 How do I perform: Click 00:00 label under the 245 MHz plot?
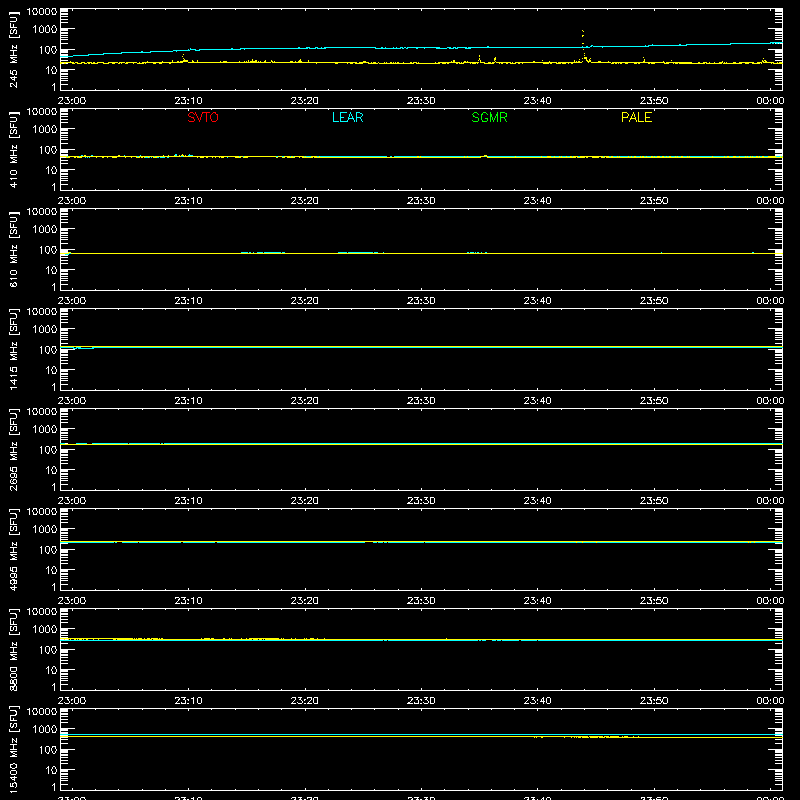(x=770, y=101)
